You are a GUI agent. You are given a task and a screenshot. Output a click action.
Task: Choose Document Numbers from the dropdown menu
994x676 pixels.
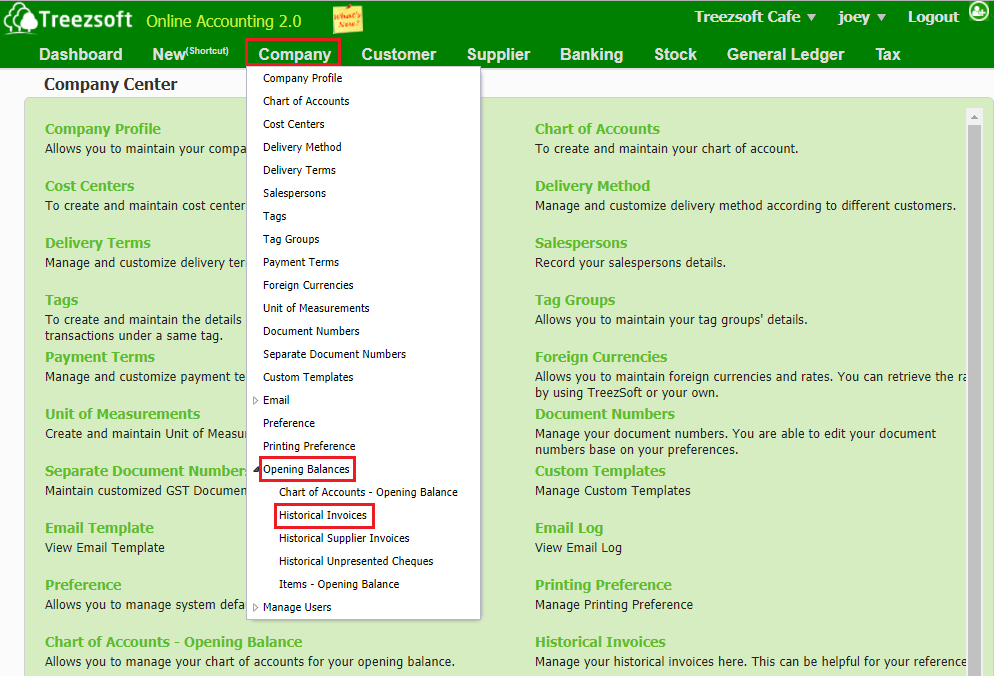coord(311,331)
